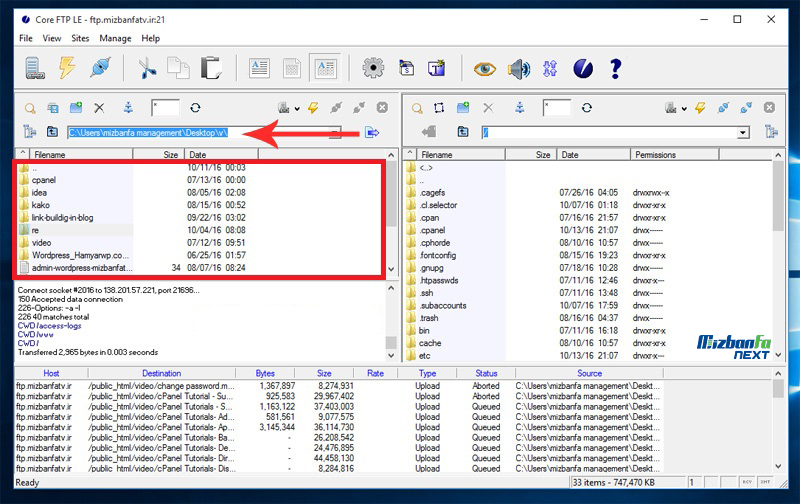Click the View file text icon
800x504 pixels.
(259, 68)
